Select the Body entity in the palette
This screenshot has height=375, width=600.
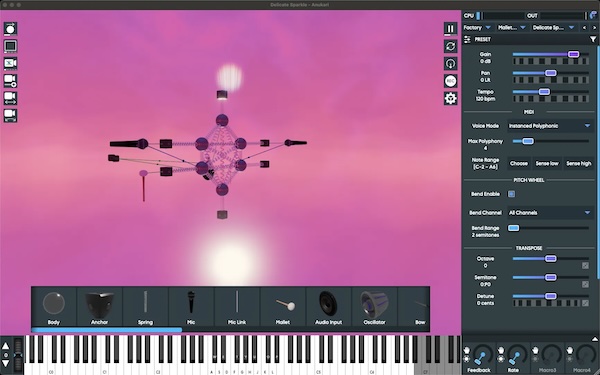coord(54,307)
